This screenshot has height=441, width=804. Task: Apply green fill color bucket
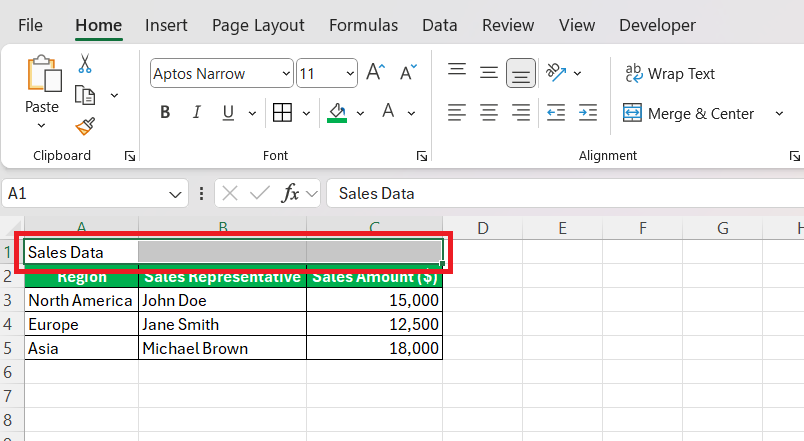337,112
